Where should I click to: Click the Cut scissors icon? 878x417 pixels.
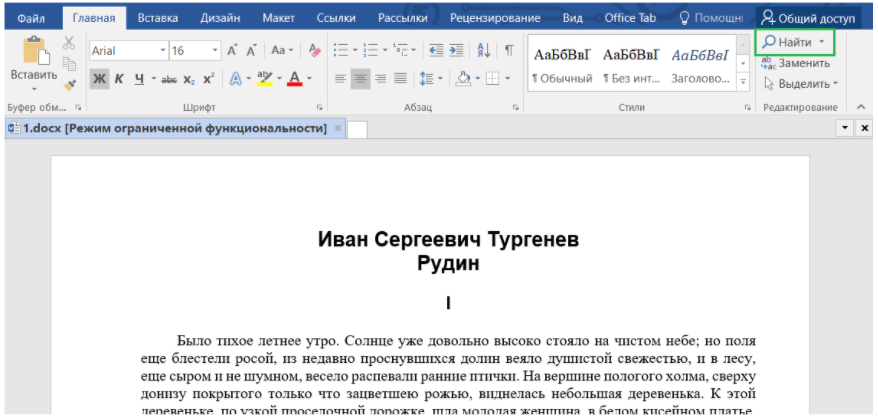coord(69,42)
